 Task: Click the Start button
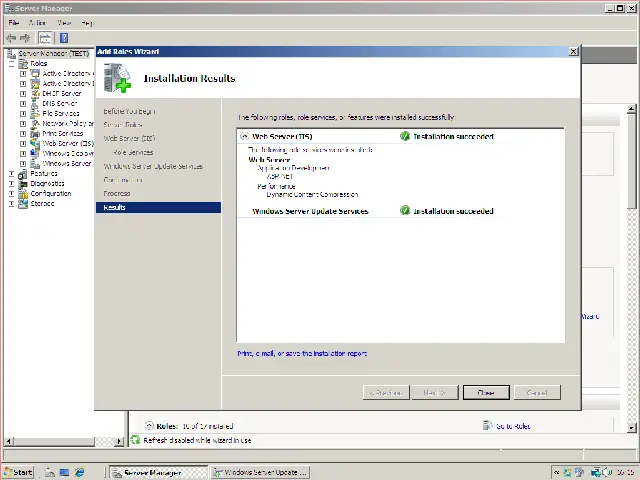tap(18, 472)
